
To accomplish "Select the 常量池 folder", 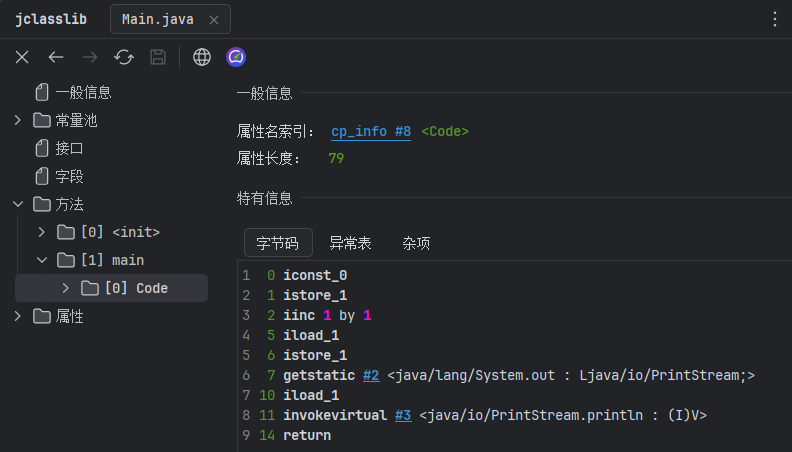I will coord(65,120).
